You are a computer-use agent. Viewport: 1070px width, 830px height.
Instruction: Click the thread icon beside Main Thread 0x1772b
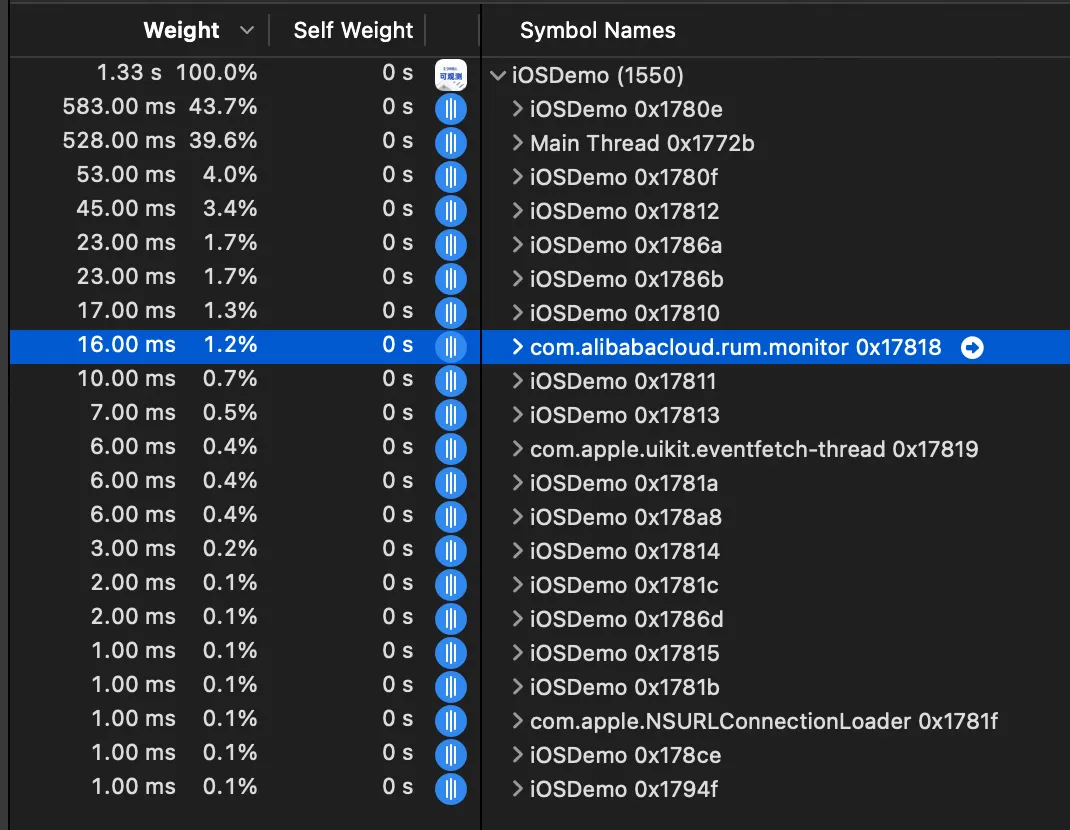point(451,143)
